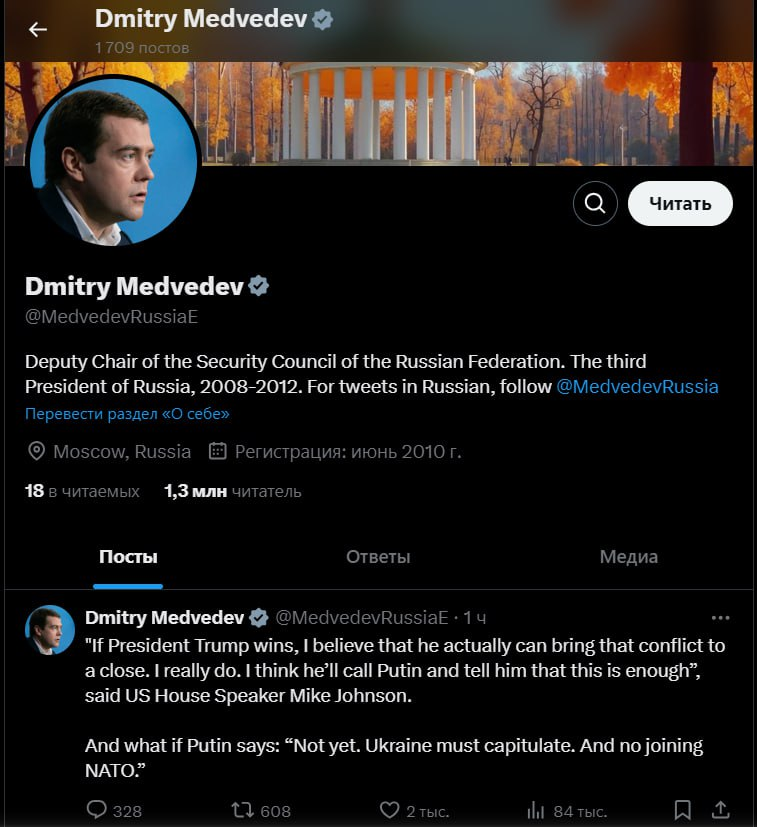This screenshot has width=757, height=827.
Task: Click the Читать follow button
Action: 680,204
